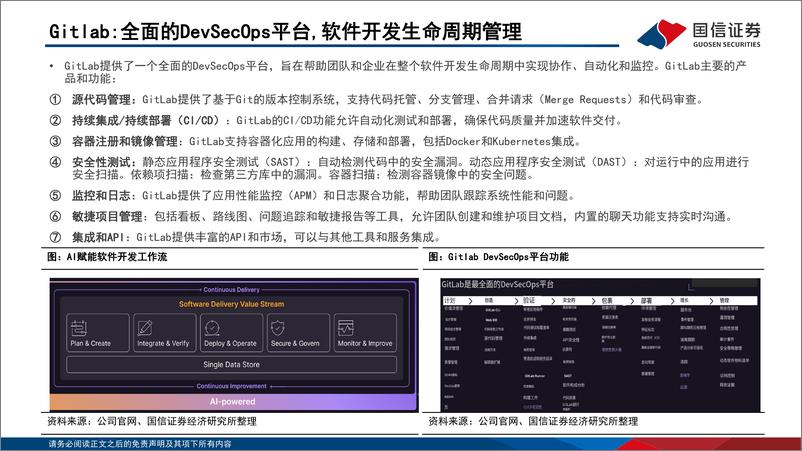802x451 pixels.
Task: Open the 安全的 stage tab
Action: click(569, 301)
